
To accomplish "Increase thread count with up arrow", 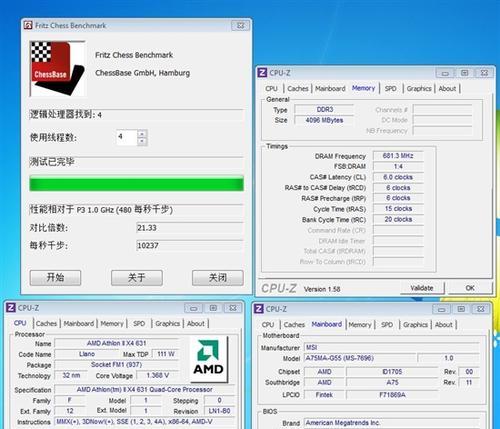I will pos(142,134).
